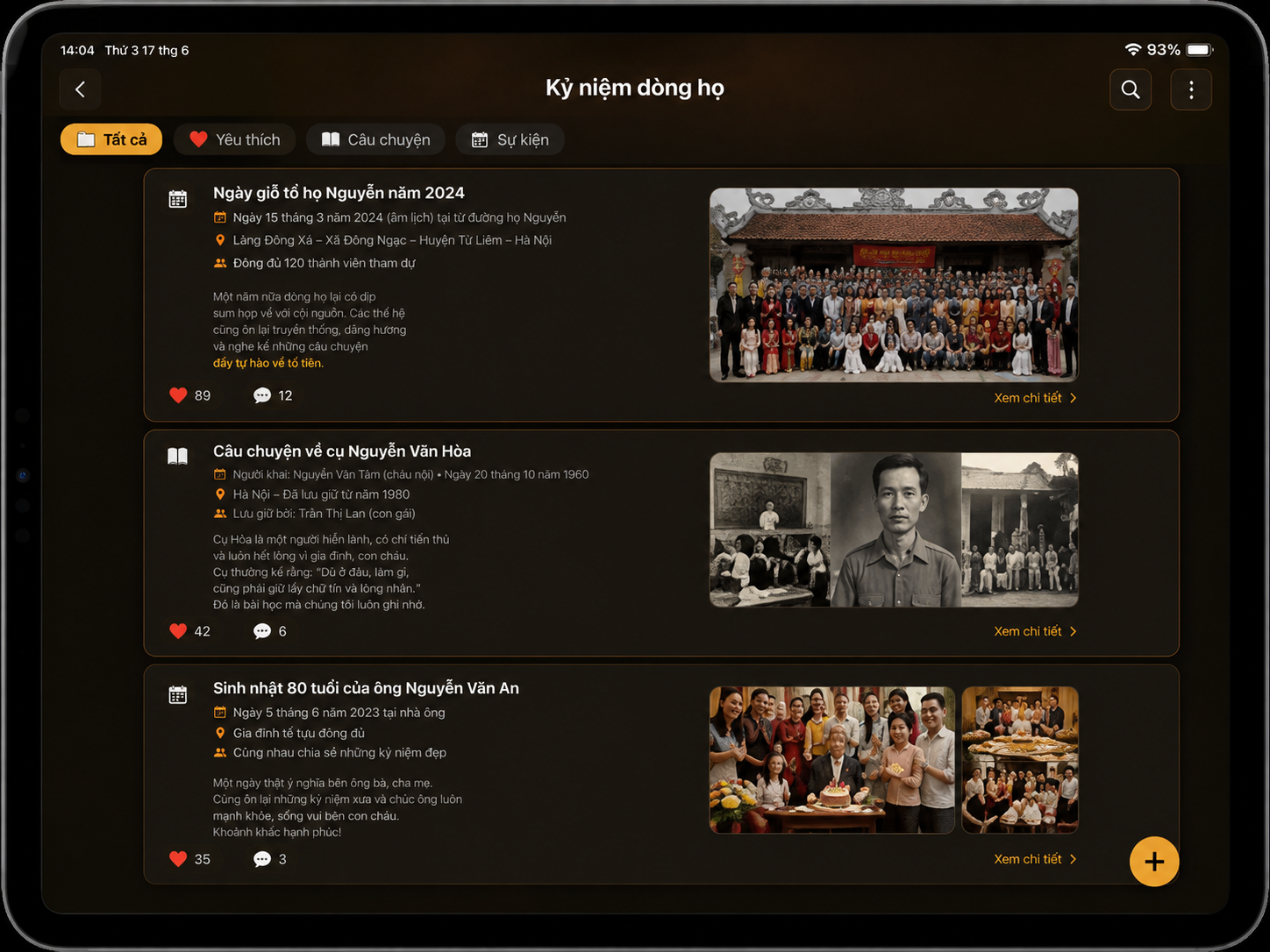Tap the Wi-Fi status icon
Viewport: 1270px width, 952px height.
[1133, 50]
